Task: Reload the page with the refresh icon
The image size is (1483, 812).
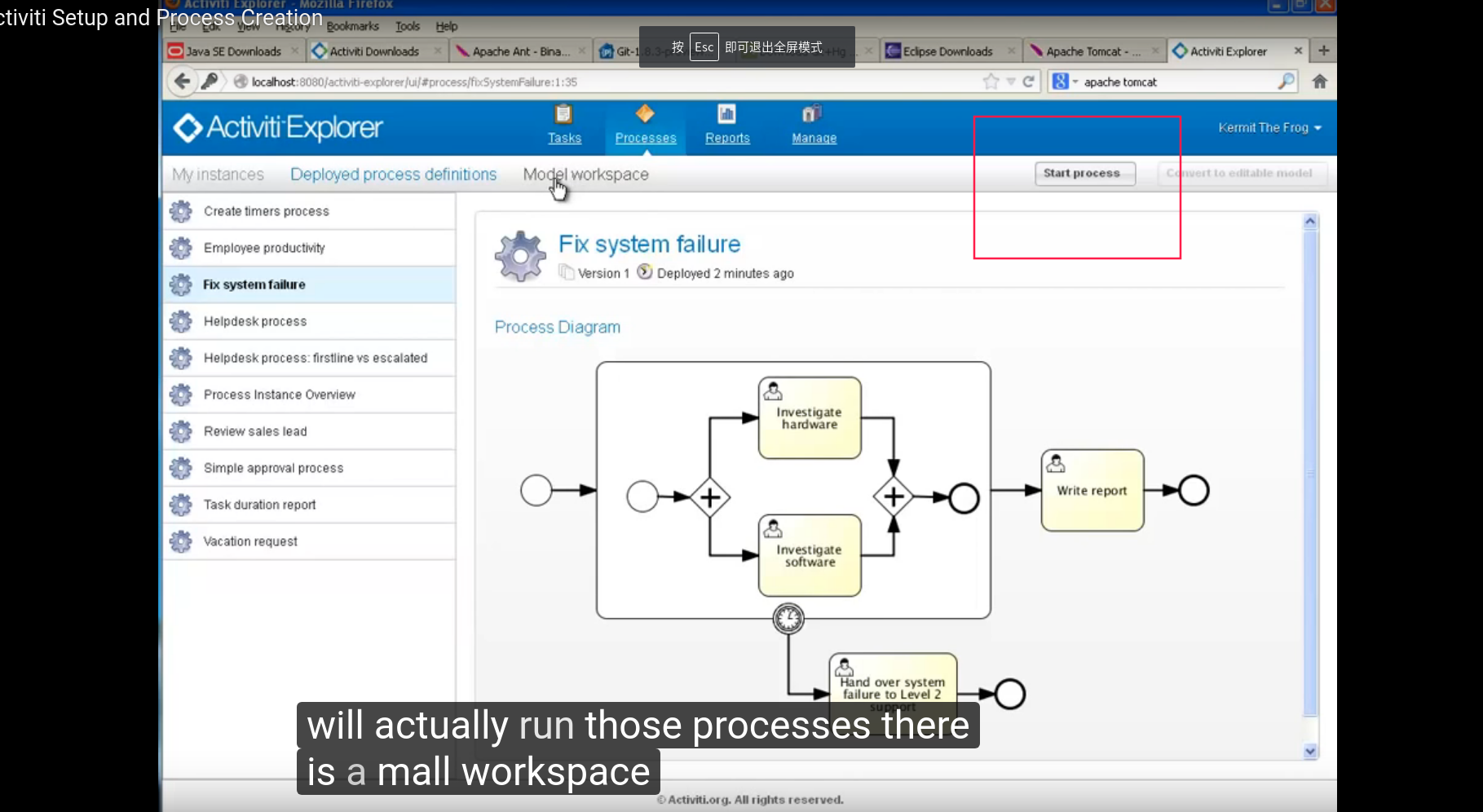Action: (x=1029, y=82)
